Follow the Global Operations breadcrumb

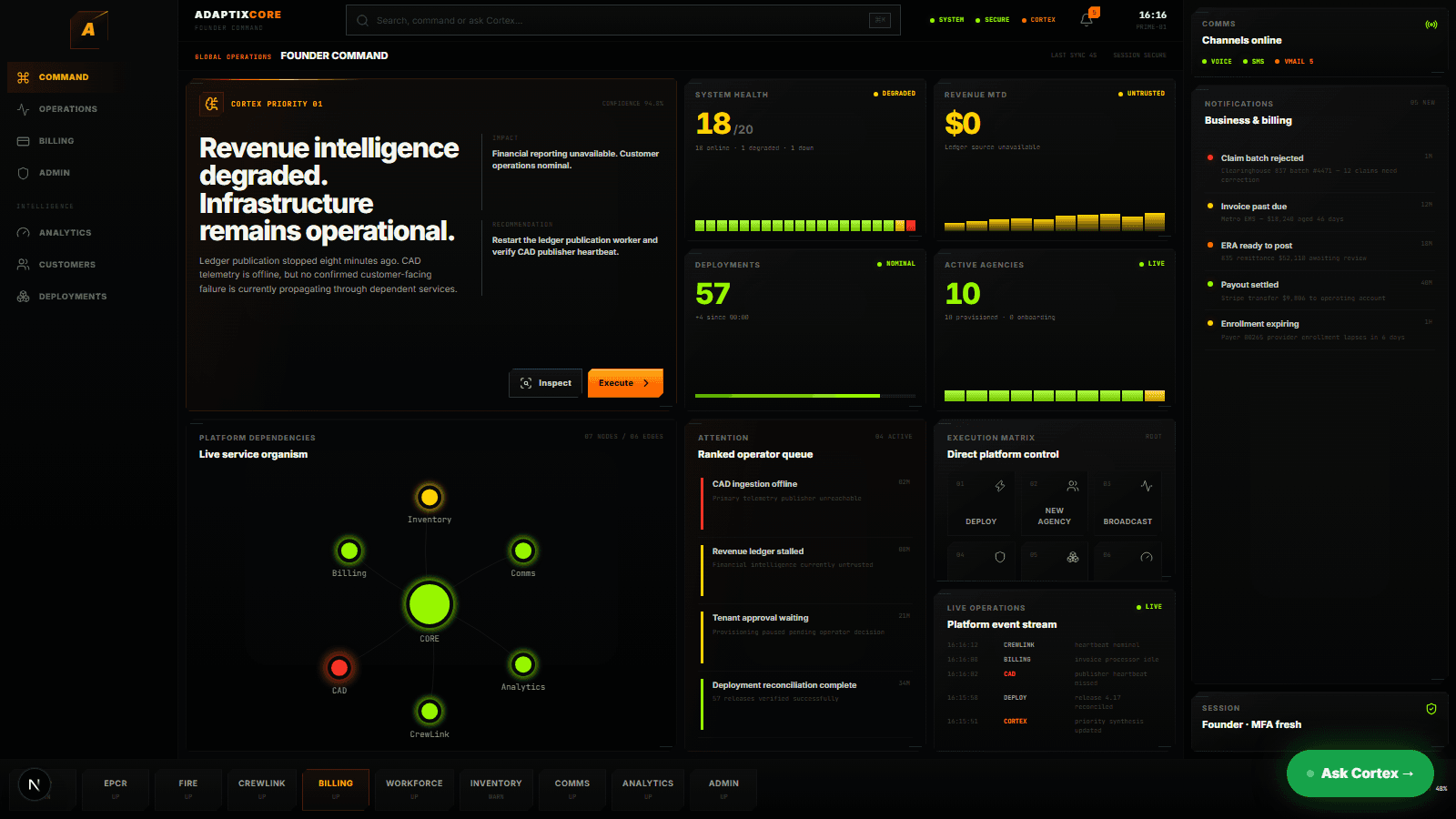(233, 56)
